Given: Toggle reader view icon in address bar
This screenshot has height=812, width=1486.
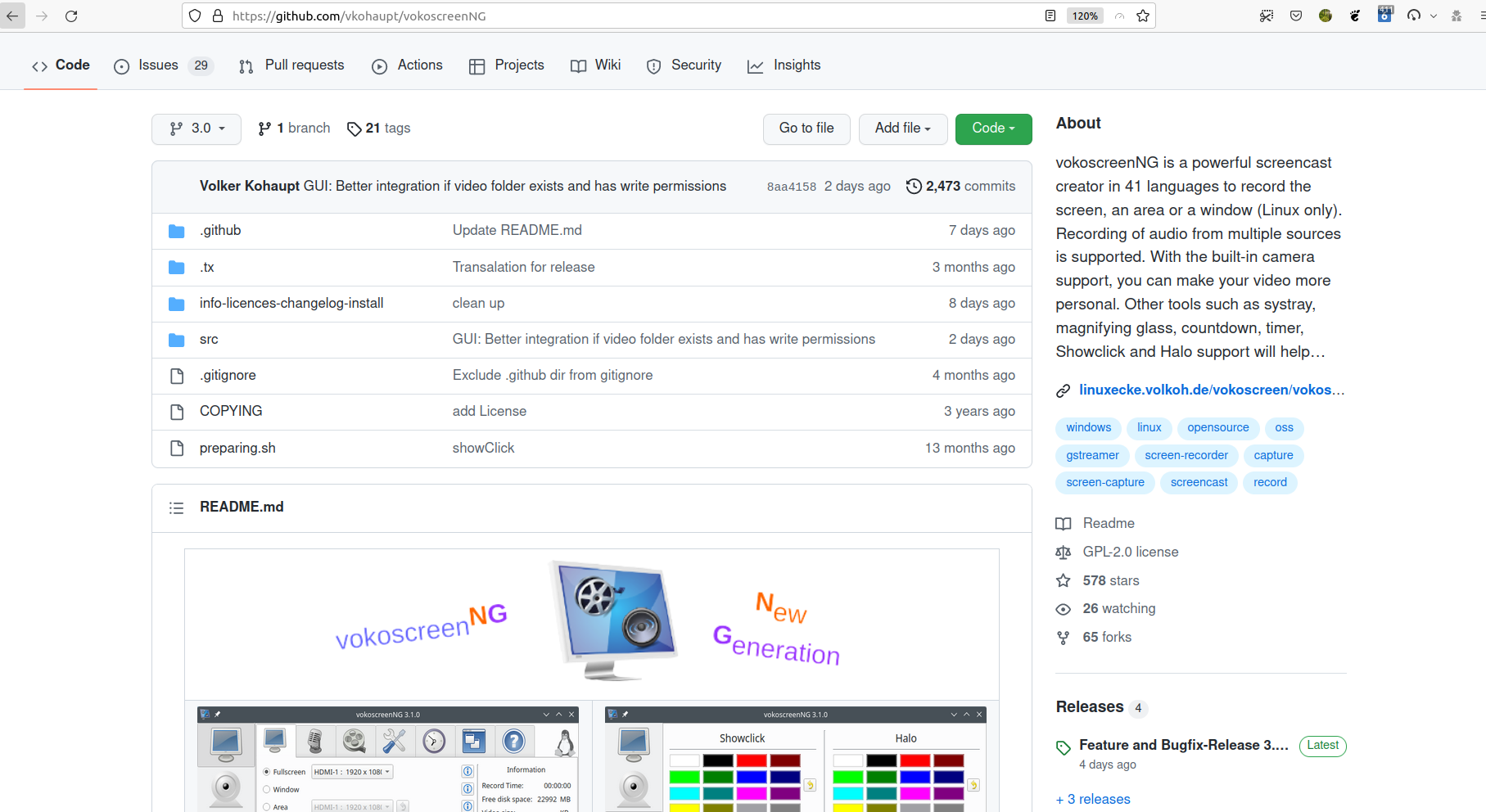Looking at the screenshot, I should pyautogui.click(x=1050, y=16).
